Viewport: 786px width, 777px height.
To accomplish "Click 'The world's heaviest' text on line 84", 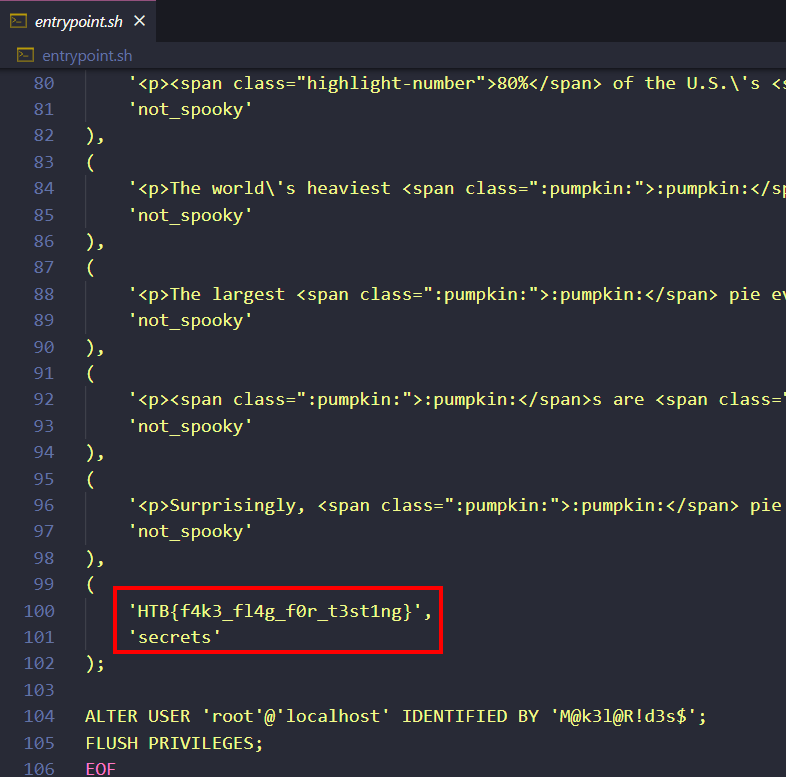I will click(x=280, y=188).
